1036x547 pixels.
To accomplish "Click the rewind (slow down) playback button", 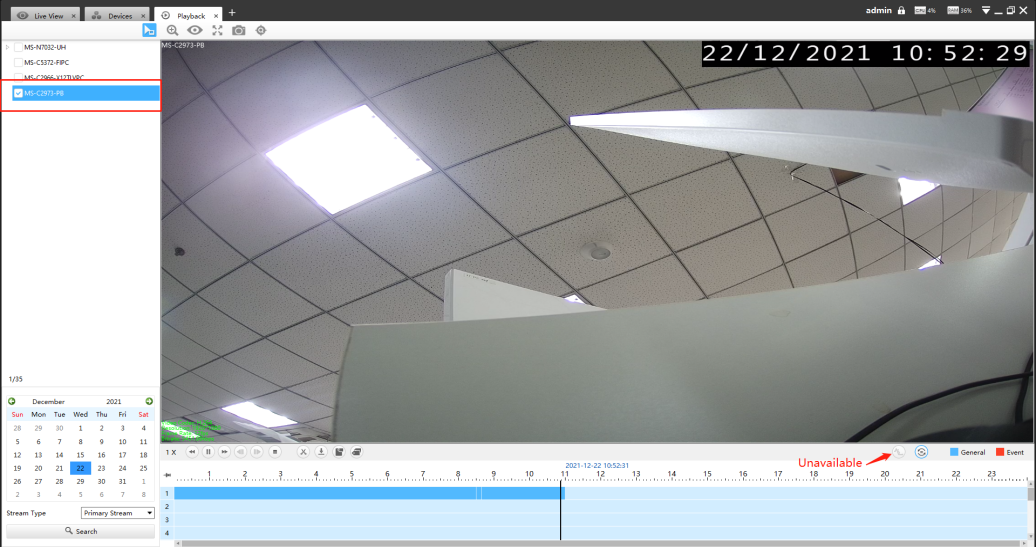I will [x=192, y=452].
